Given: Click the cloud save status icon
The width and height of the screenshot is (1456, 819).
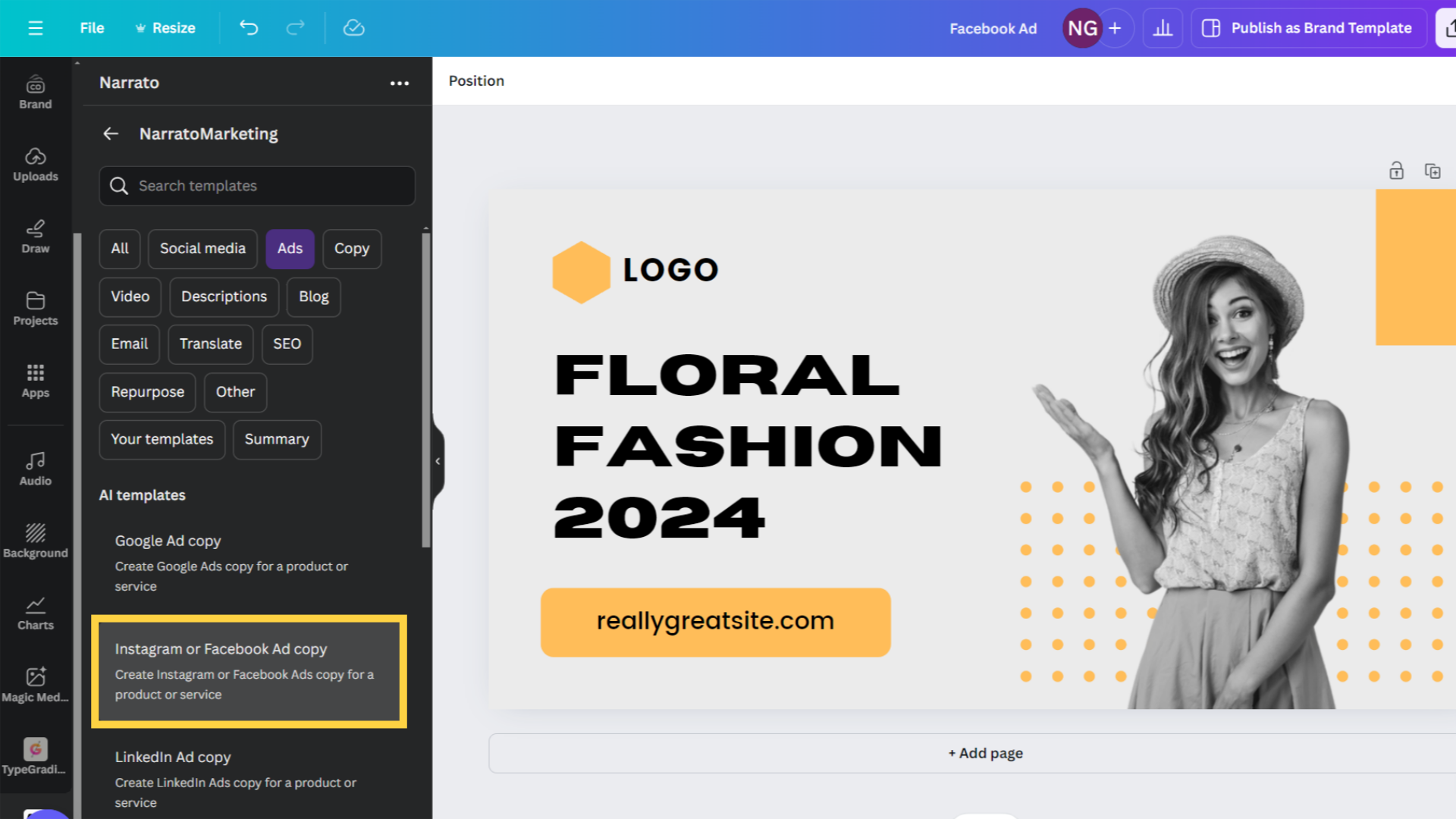Looking at the screenshot, I should (353, 27).
